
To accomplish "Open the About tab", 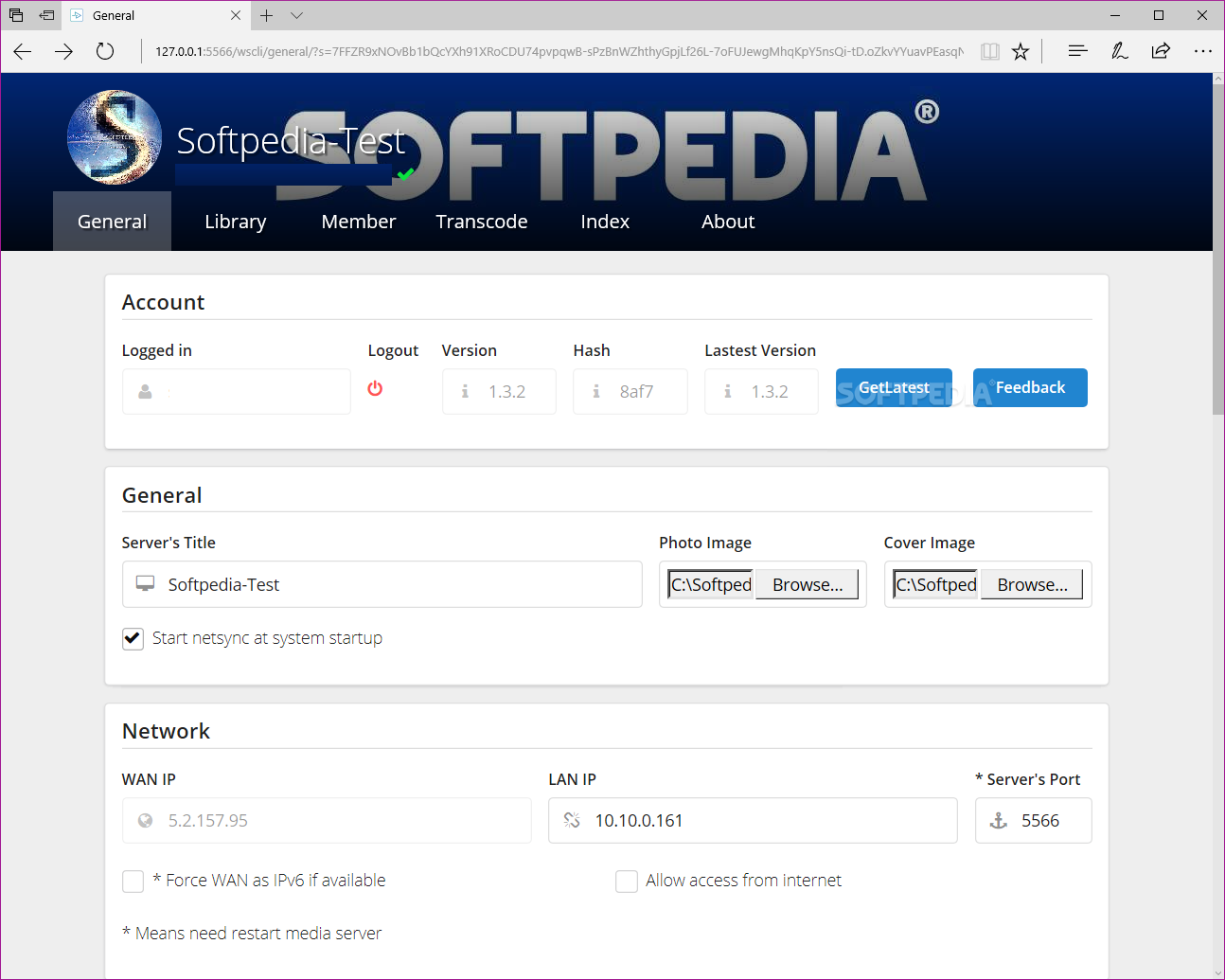I will coord(728,222).
